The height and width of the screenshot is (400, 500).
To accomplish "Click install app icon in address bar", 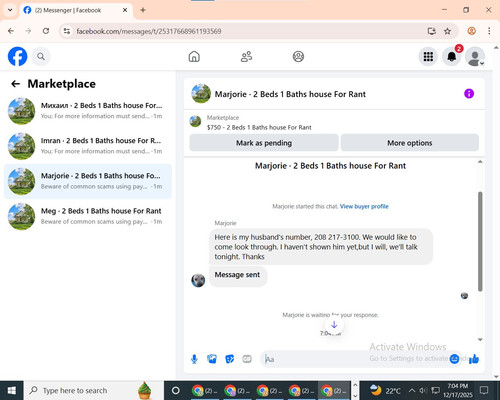I will [x=432, y=31].
